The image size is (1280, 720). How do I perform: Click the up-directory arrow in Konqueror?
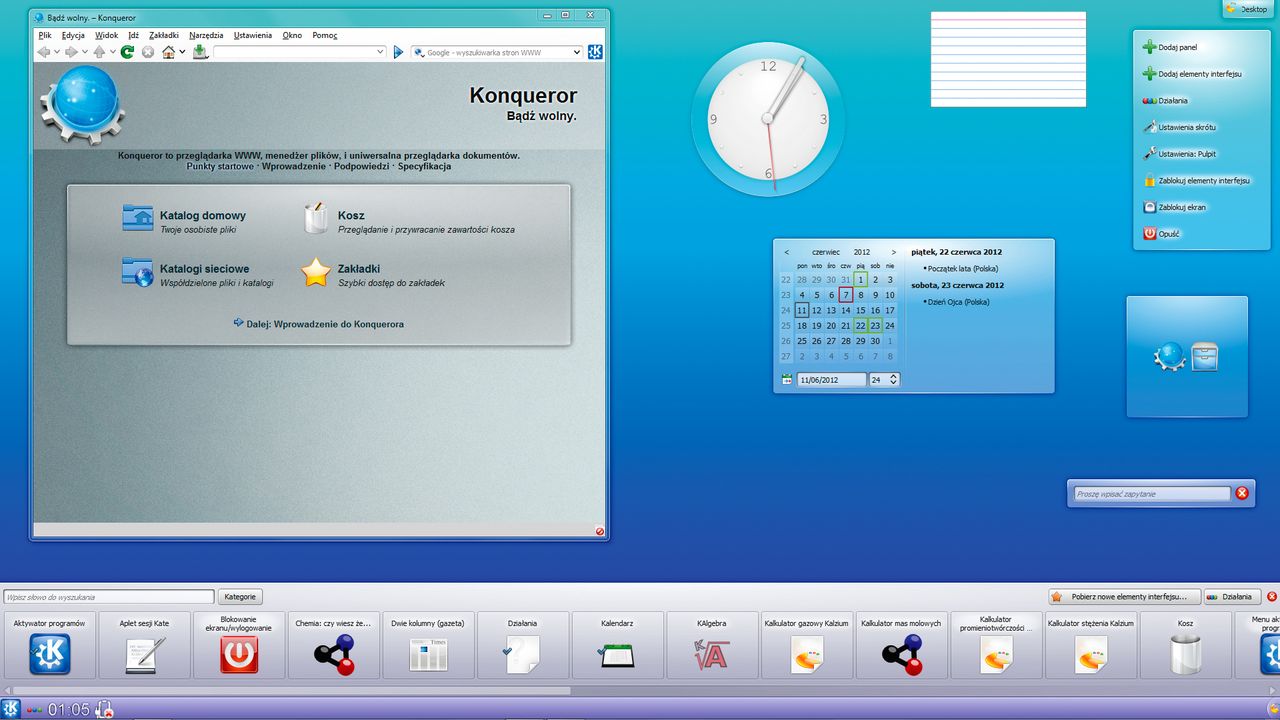(x=99, y=52)
